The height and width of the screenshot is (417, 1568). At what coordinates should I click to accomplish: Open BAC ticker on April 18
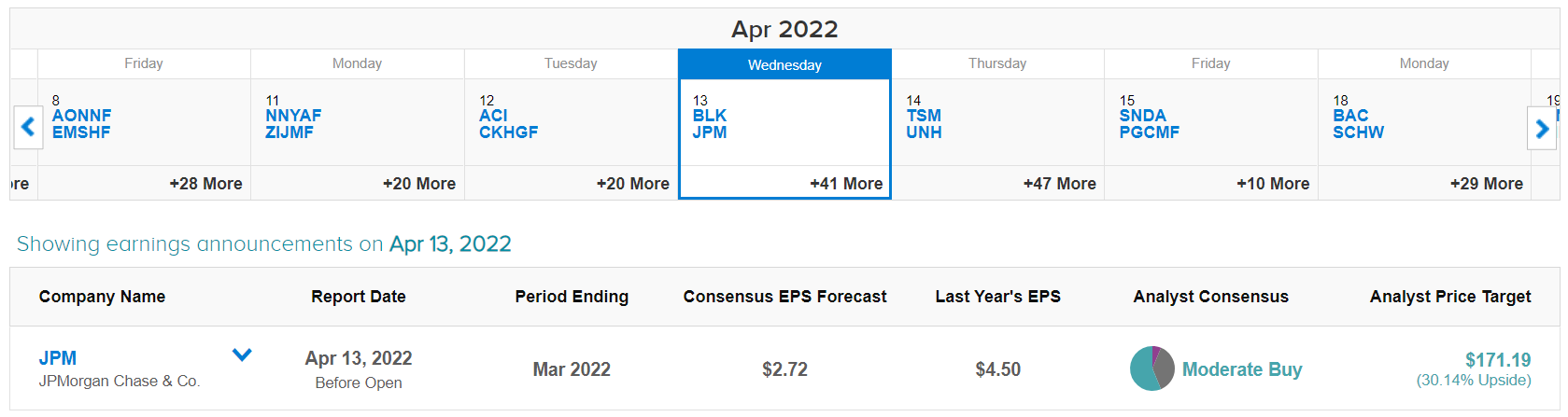(x=1350, y=116)
